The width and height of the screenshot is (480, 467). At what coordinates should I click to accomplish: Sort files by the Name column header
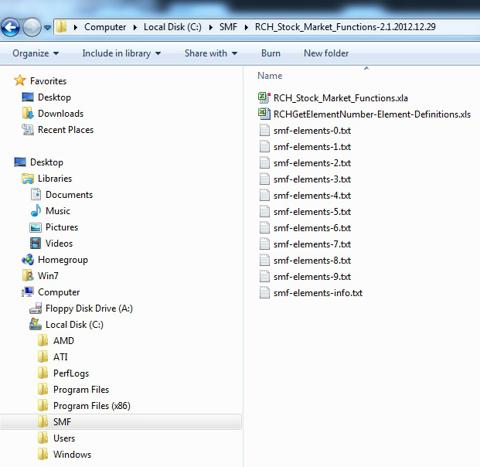270,76
